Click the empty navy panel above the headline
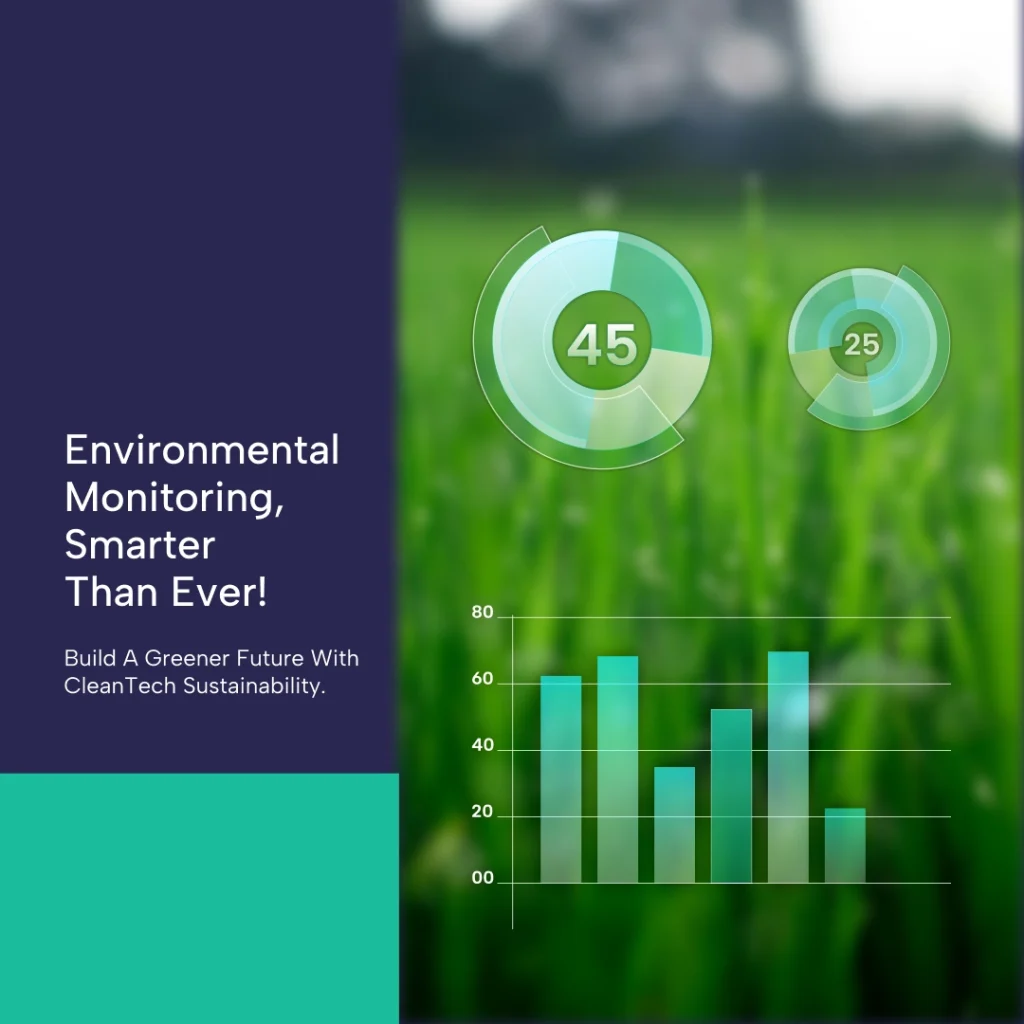This screenshot has height=1024, width=1024. click(x=199, y=200)
